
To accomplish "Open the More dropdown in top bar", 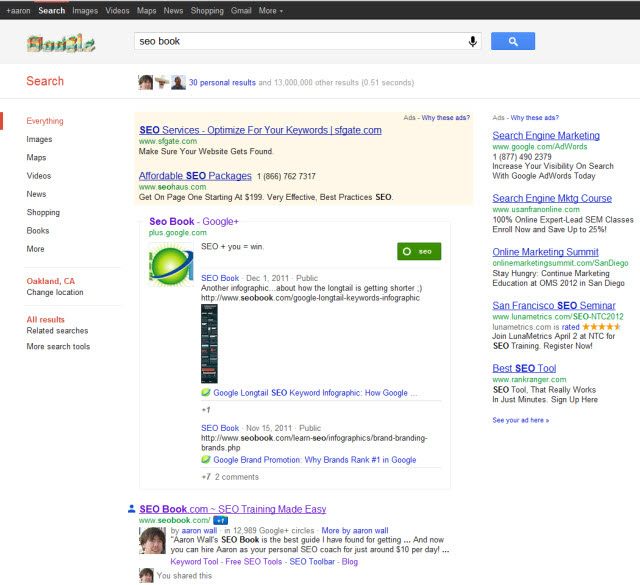I will pos(271,11).
